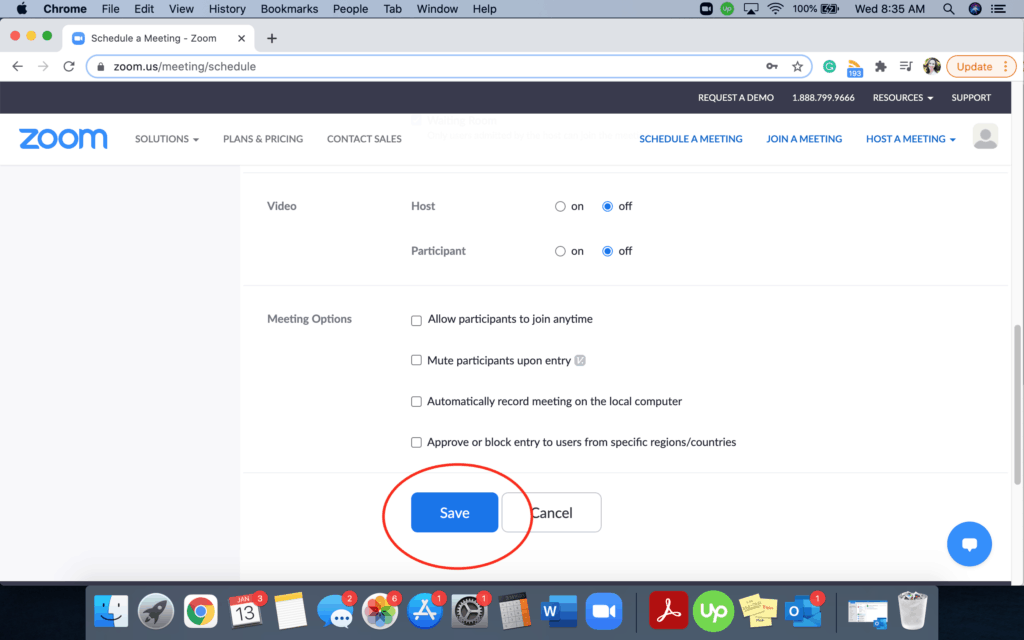Click the Zoom logo in header
The image size is (1024, 640).
(63, 139)
